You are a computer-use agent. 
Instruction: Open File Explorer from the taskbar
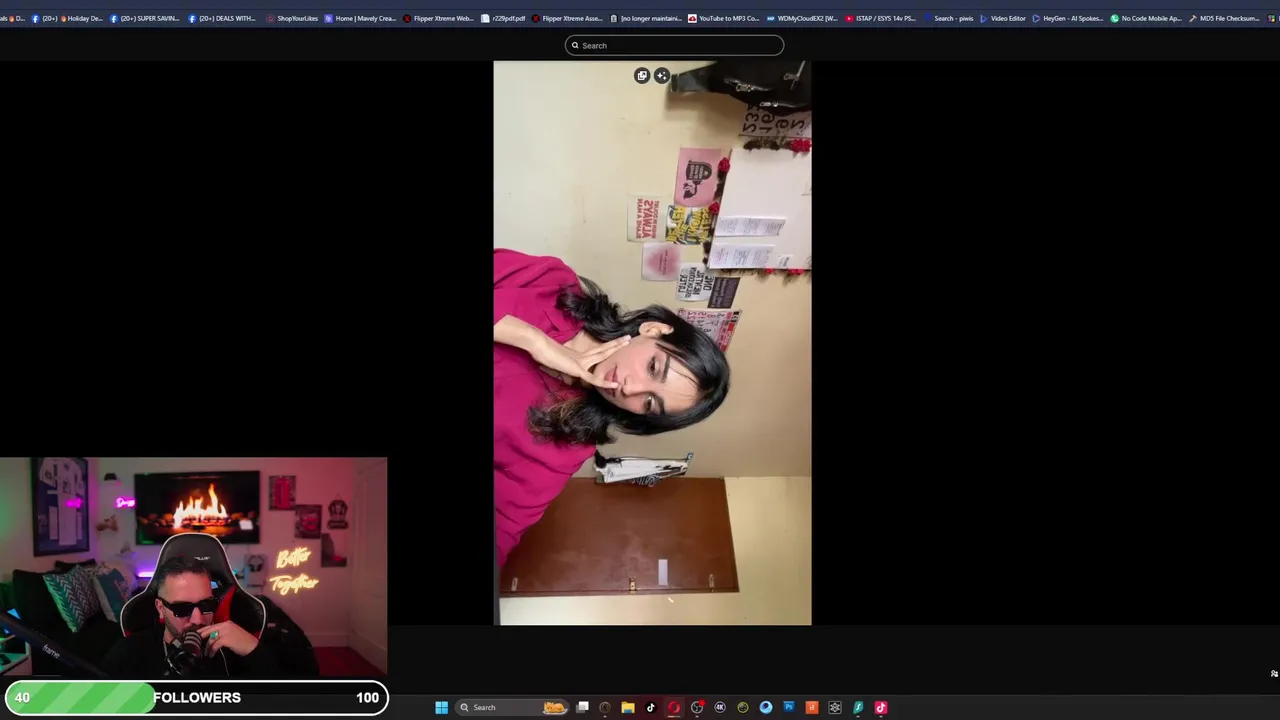coord(628,707)
